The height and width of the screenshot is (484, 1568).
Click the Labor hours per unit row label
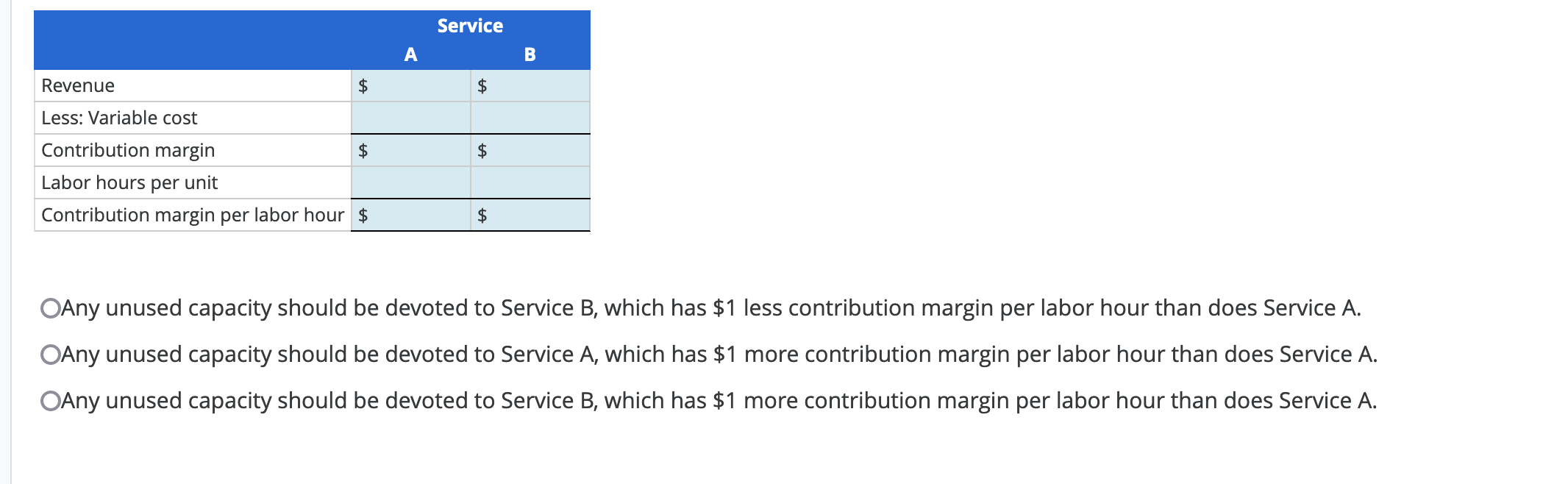click(x=129, y=182)
